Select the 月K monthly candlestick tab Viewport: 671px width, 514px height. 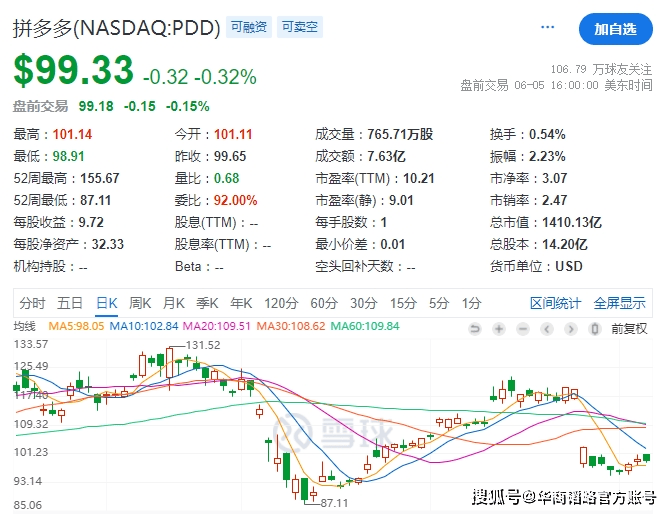[x=173, y=303]
